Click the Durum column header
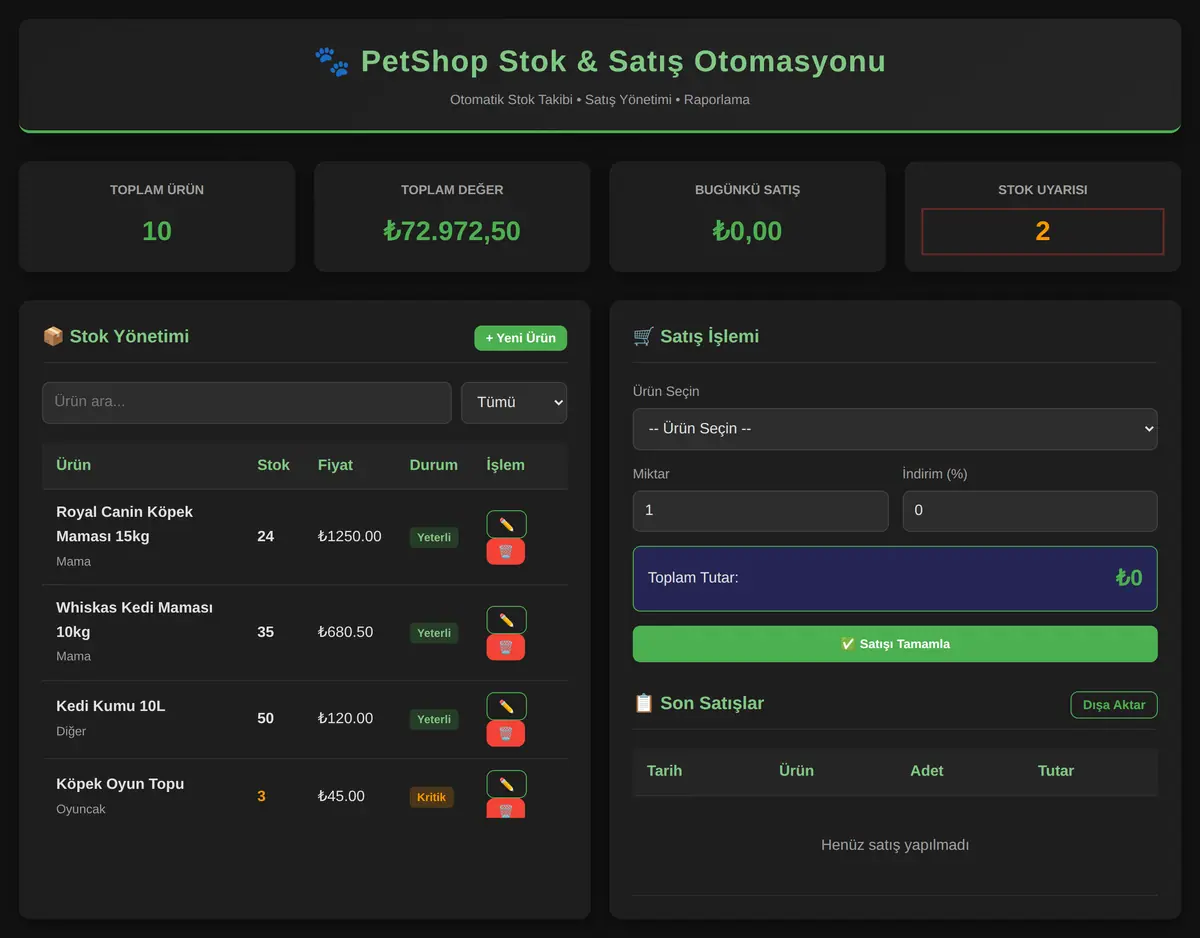This screenshot has height=938, width=1200. point(434,465)
